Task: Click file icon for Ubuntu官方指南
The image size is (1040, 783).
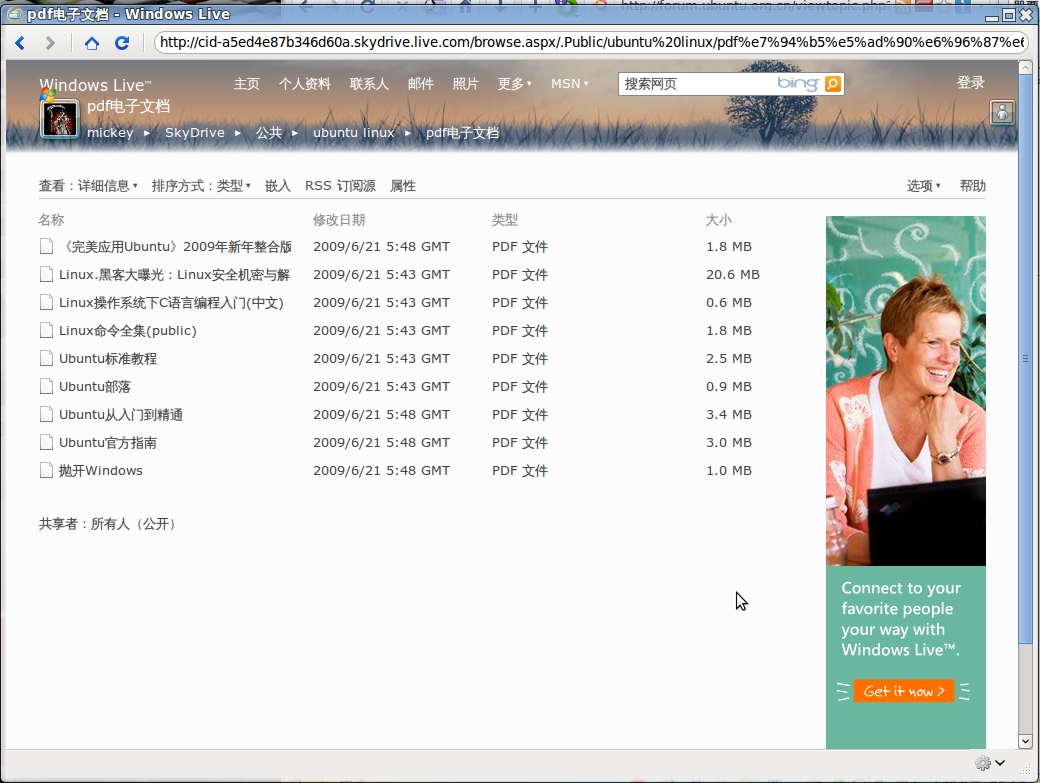Action: [46, 442]
